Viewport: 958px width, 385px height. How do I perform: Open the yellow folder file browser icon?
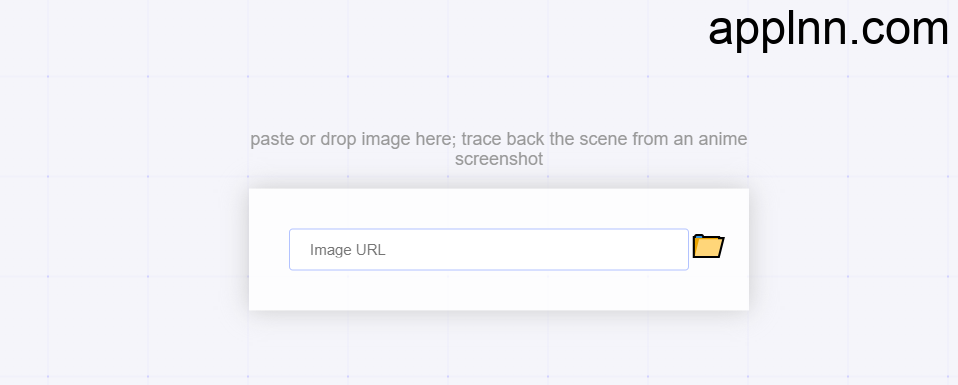click(708, 246)
